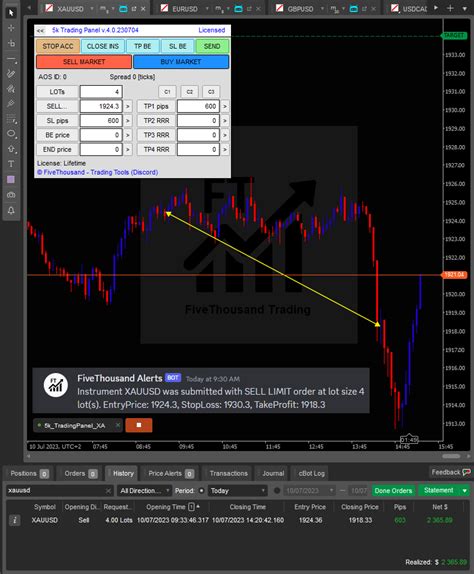Open the Feedback button
Image resolution: width=474 pixels, height=574 pixels.
pos(451,472)
